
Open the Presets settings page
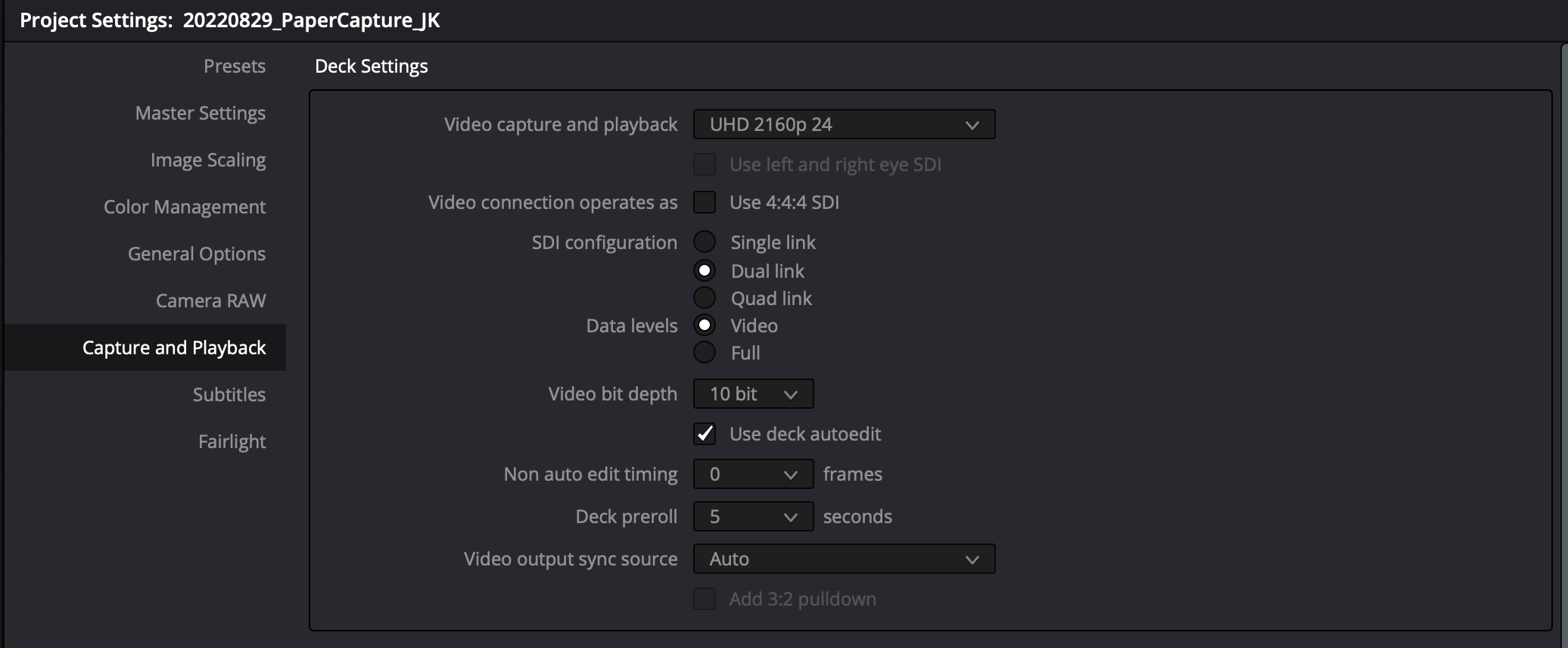coord(234,66)
